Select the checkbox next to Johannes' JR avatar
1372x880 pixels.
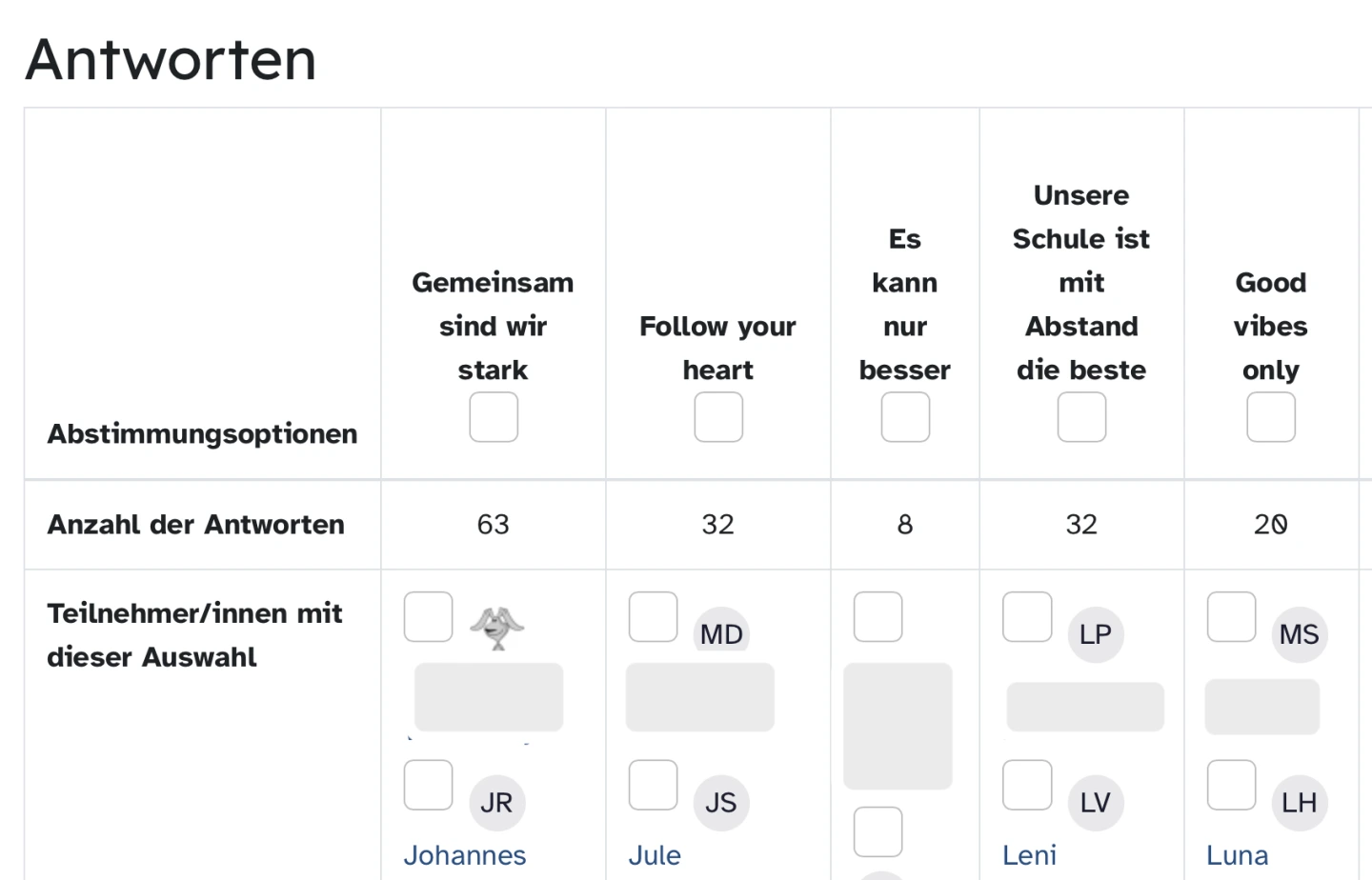tap(428, 785)
